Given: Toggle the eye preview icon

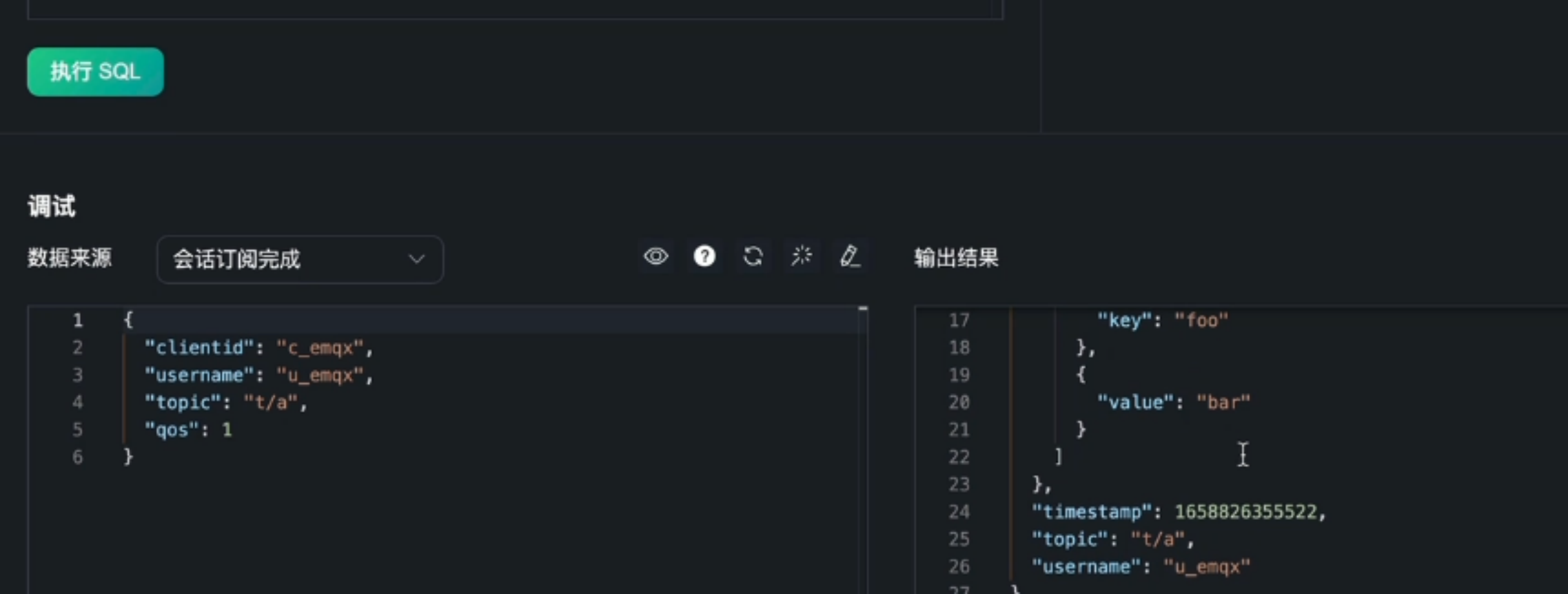Looking at the screenshot, I should click(x=656, y=256).
